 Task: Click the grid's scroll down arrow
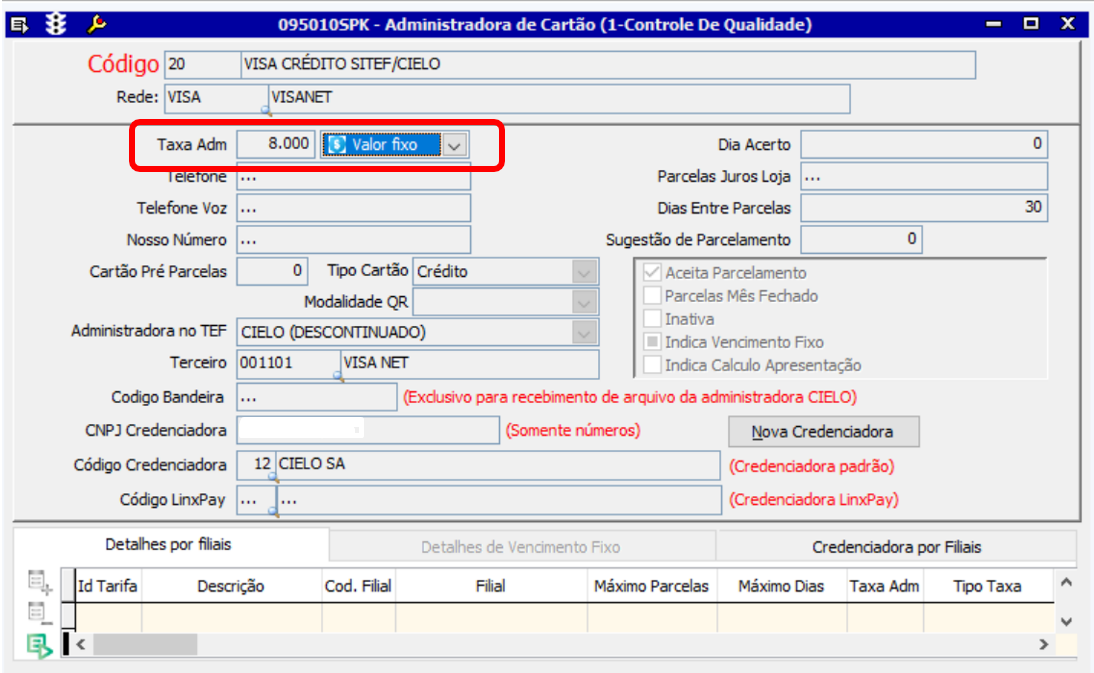(1066, 621)
